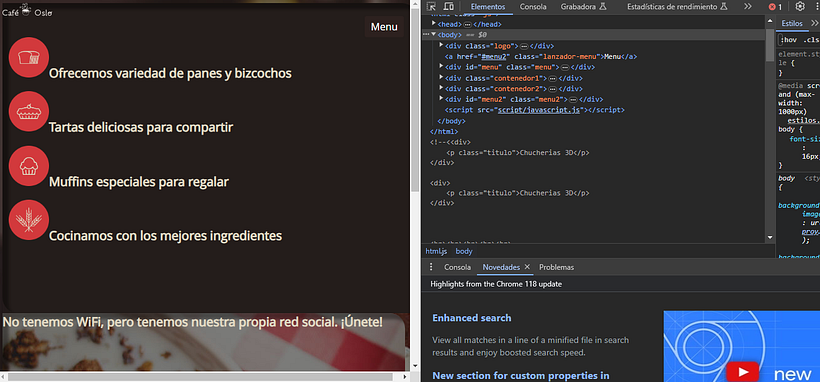Expand the div class logo node

tap(441, 46)
